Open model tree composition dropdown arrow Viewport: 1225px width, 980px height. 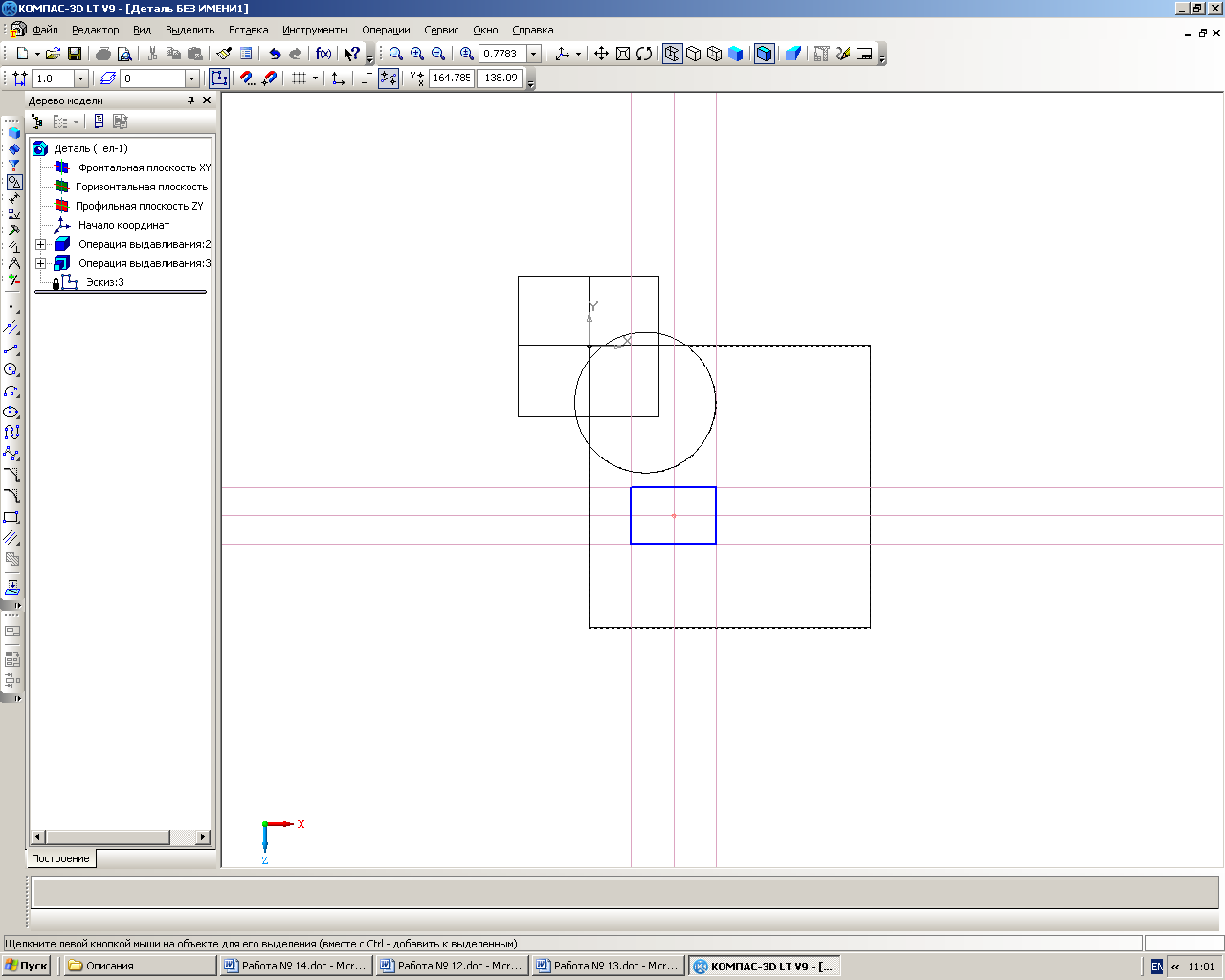(76, 122)
